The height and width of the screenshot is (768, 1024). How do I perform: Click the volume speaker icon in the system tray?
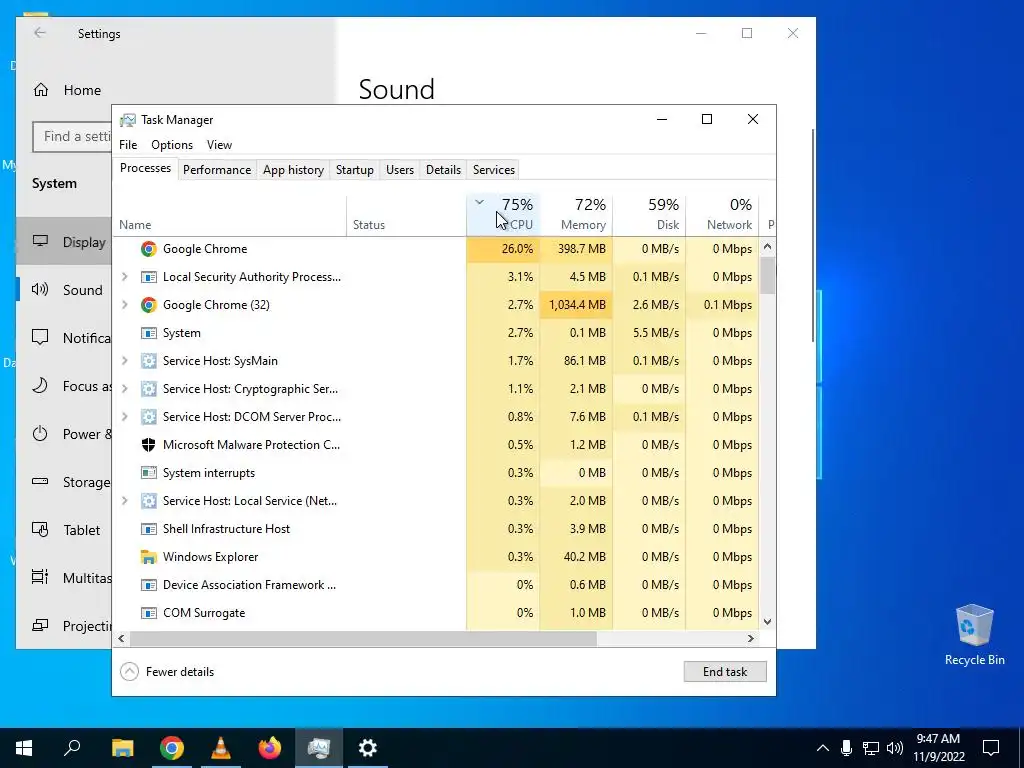(x=895, y=748)
